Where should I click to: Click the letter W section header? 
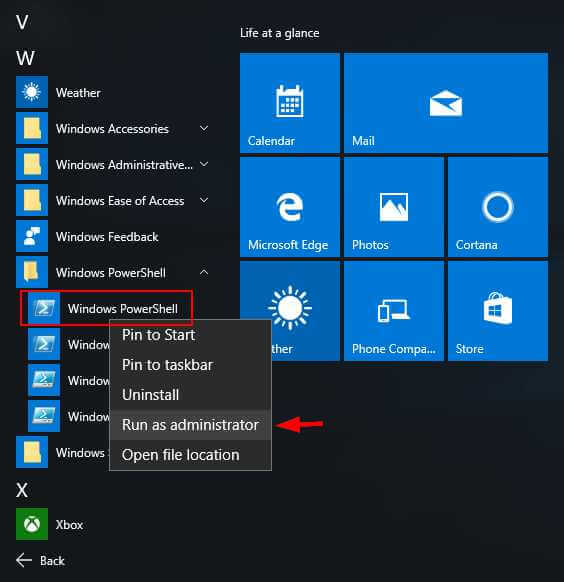25,58
